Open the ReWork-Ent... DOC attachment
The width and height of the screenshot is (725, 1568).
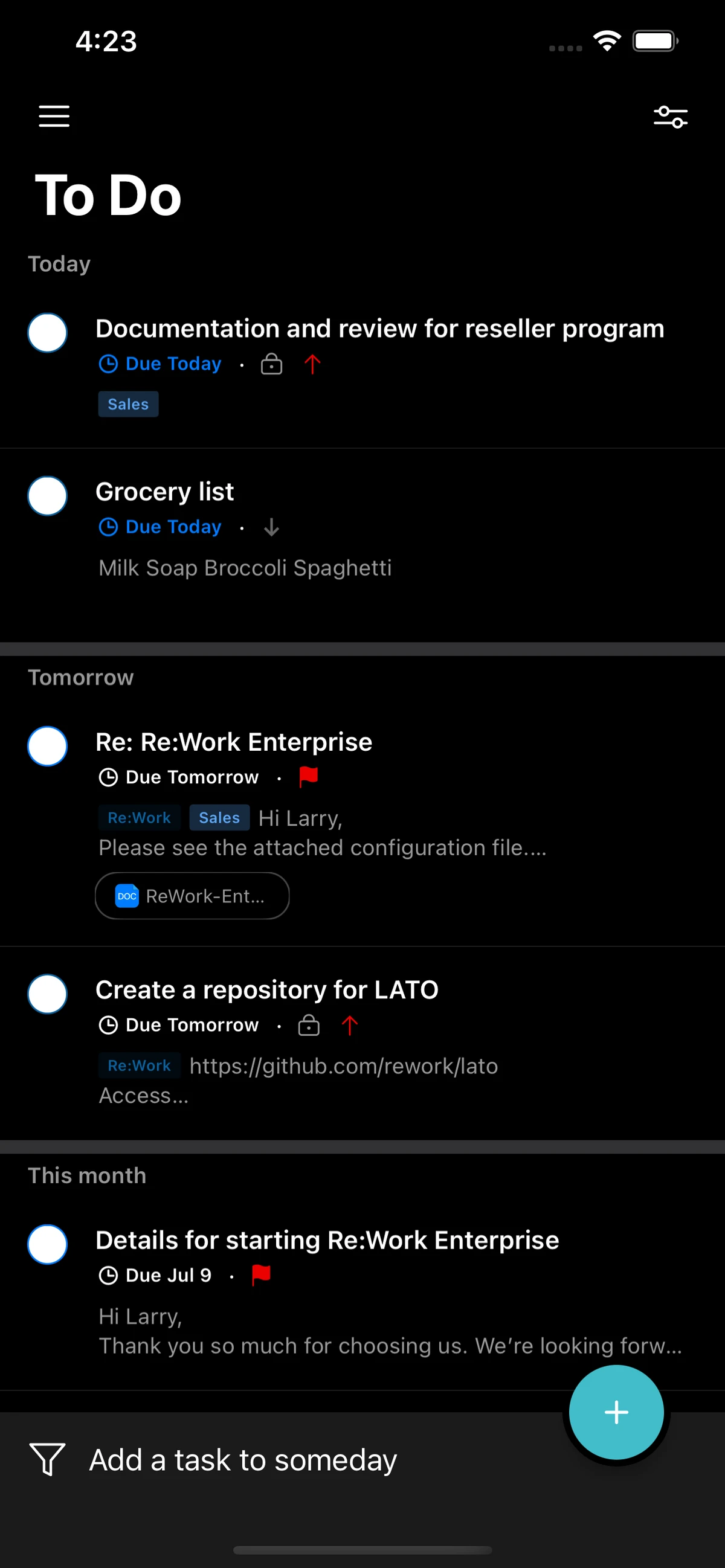(192, 895)
